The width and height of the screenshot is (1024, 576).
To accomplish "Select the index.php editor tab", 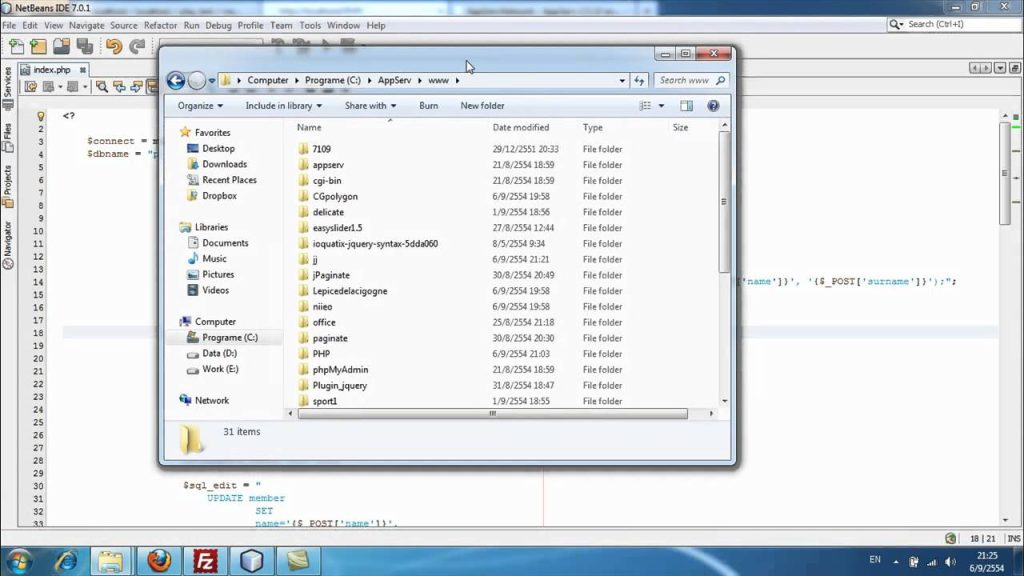I will pyautogui.click(x=52, y=70).
